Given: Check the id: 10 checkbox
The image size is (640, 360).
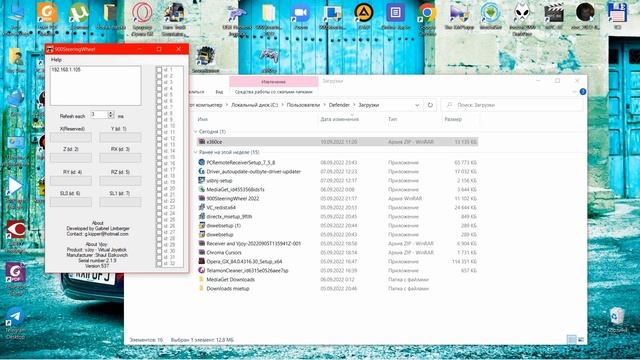Looking at the screenshot, I should point(159,126).
